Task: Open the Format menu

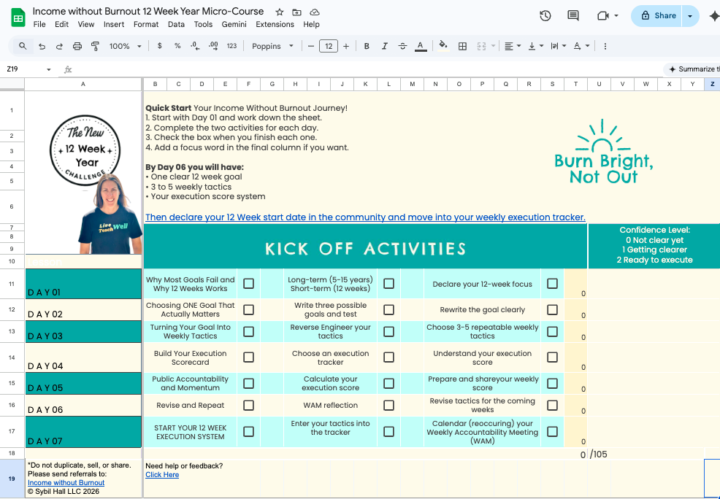Action: 146,24
